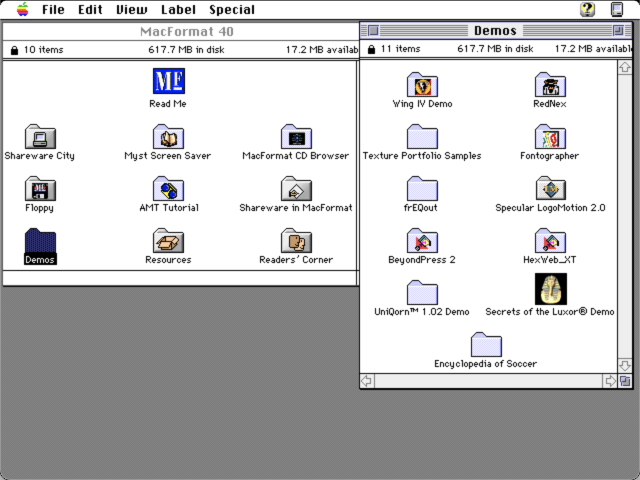The height and width of the screenshot is (480, 640).
Task: Select the Wing IV Demo folder
Action: (x=422, y=85)
